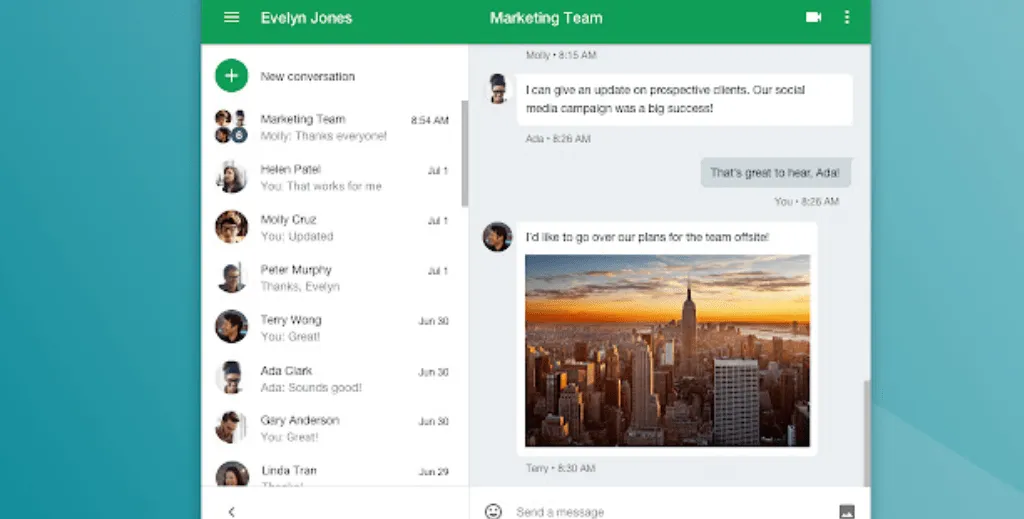Click the 'Terry • 8:30 AM' timestamp

(x=560, y=468)
